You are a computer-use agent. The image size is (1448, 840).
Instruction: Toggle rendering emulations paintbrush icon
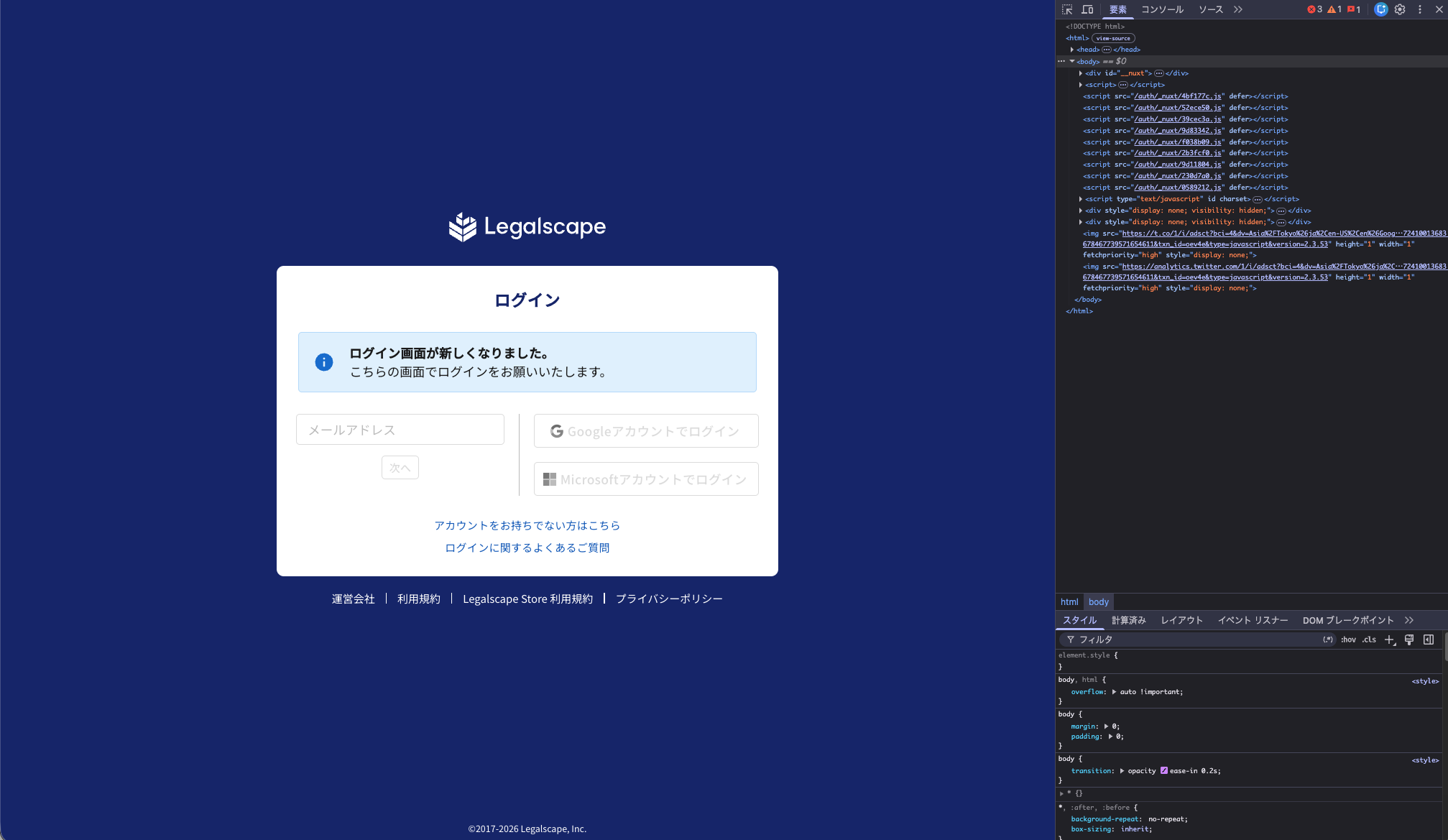tap(1409, 640)
